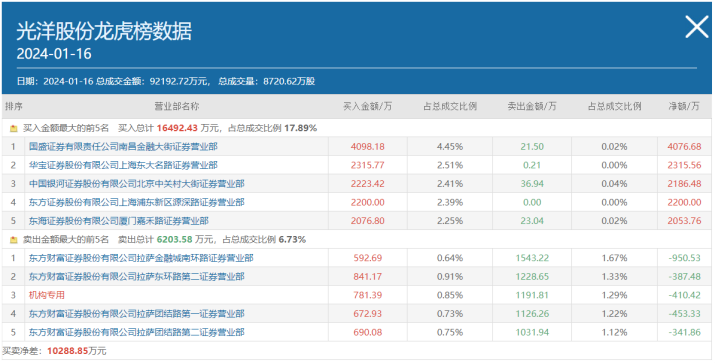Click the 卖出金额/万 column header
The height and width of the screenshot is (363, 715).
[532, 106]
